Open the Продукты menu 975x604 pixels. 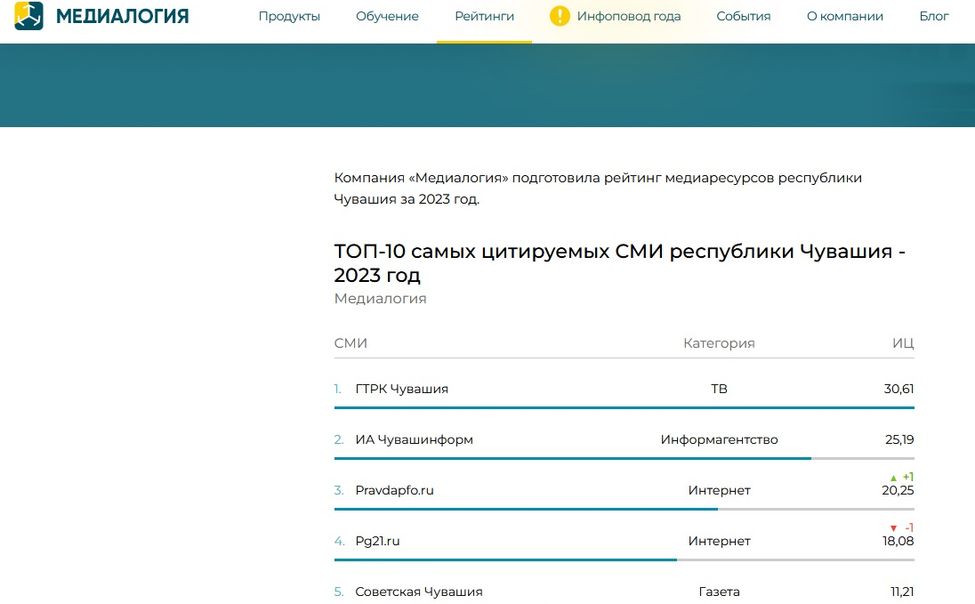point(289,16)
